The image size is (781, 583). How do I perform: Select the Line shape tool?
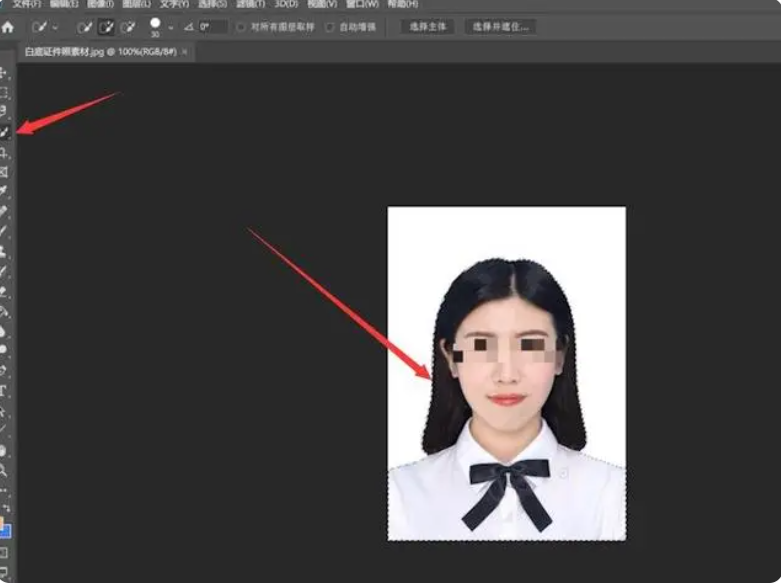(4, 430)
